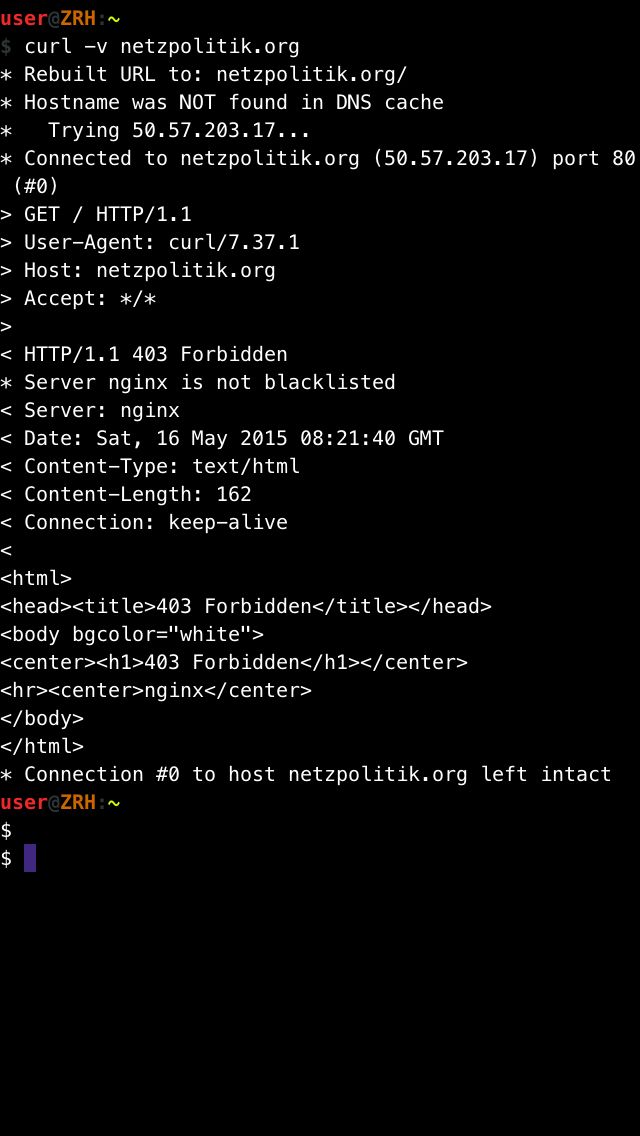Click the "Connection #0 ... left intact" line
640x1136 pixels.
317,774
